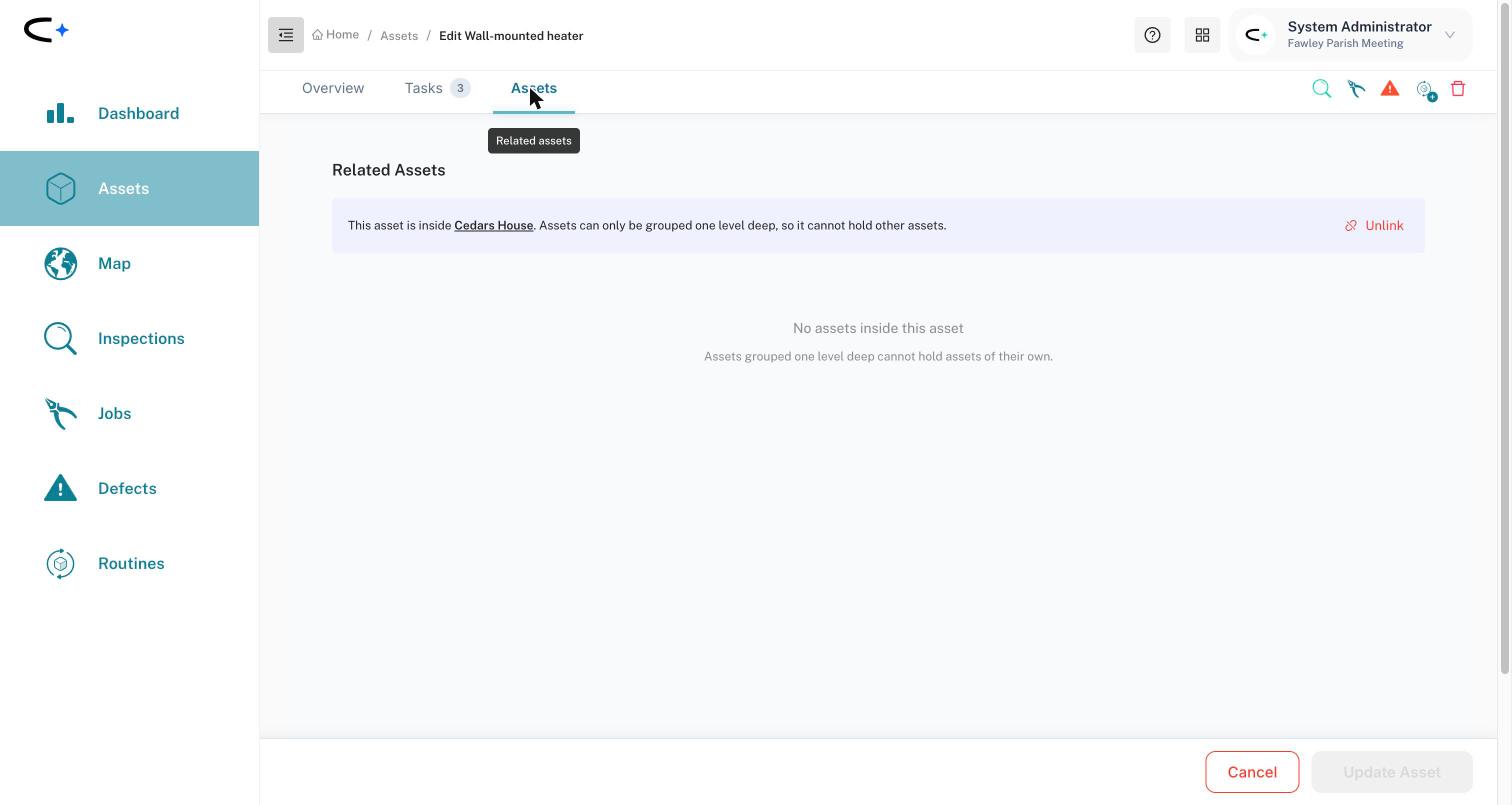1512x805 pixels.
Task: Click the 'No assets inside this asset' message
Action: click(x=878, y=328)
